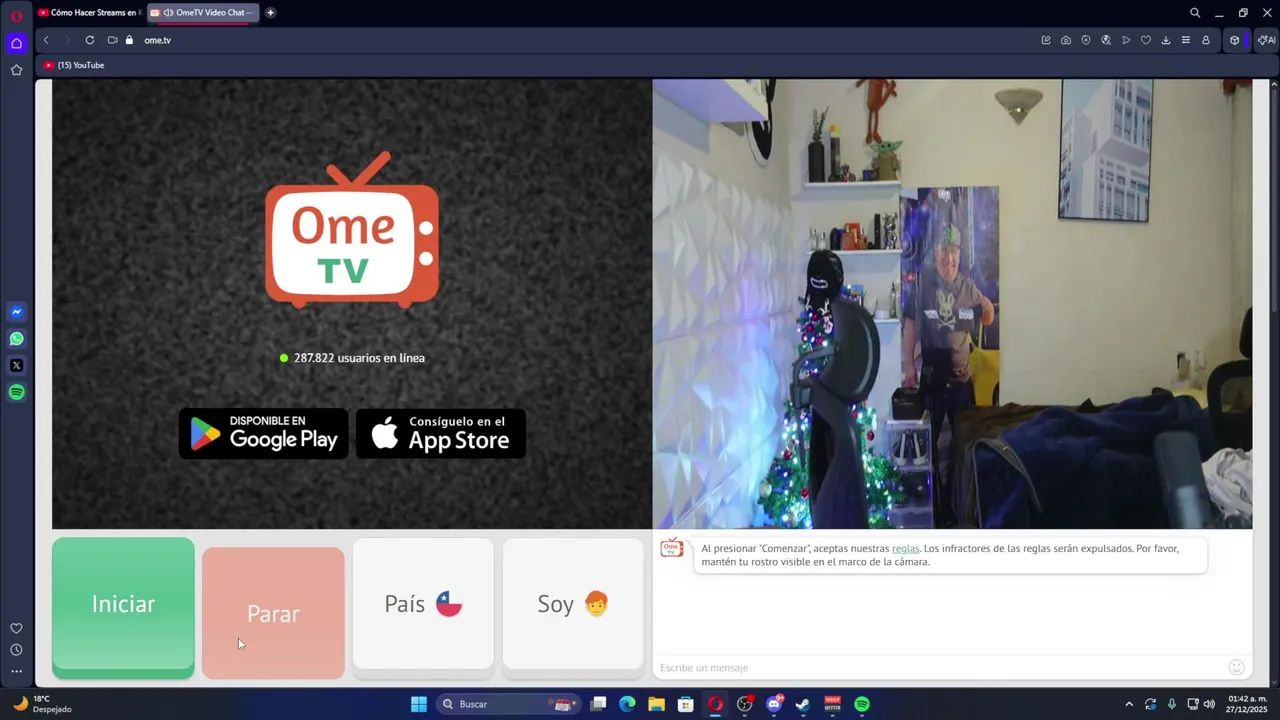
Task: Open the App Store download badge
Action: point(441,433)
